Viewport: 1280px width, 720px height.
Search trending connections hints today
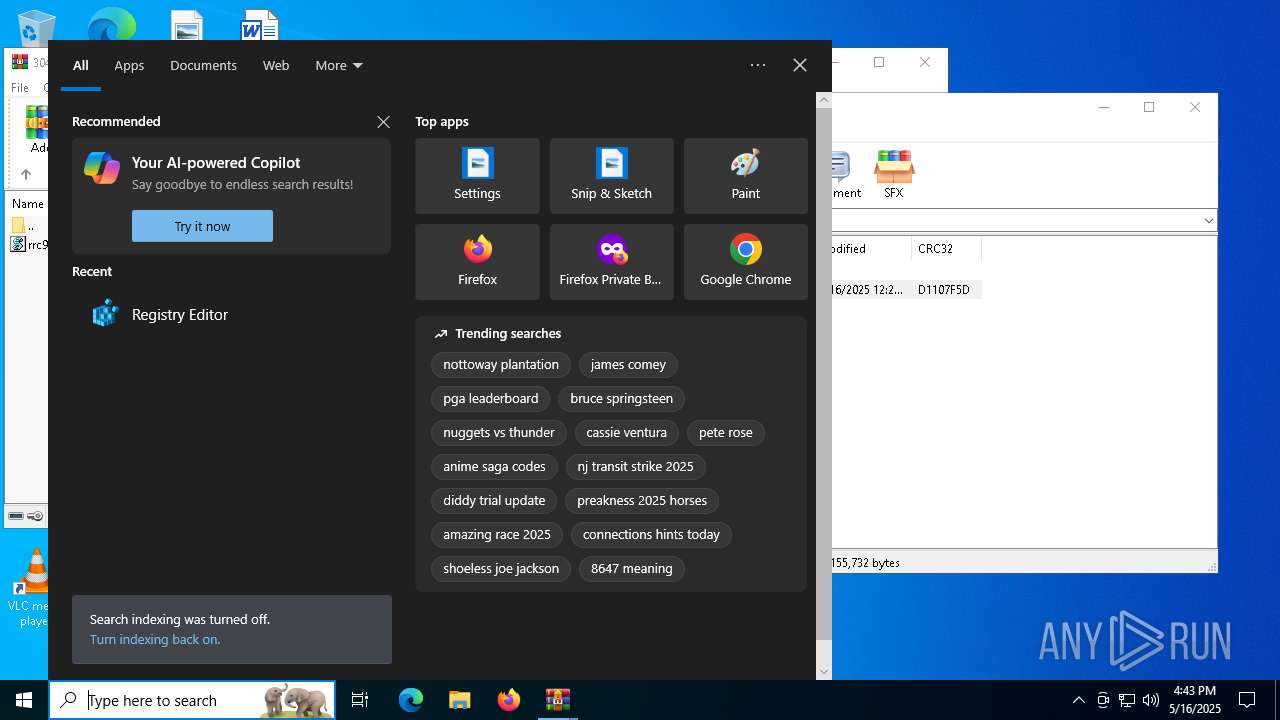click(x=651, y=535)
